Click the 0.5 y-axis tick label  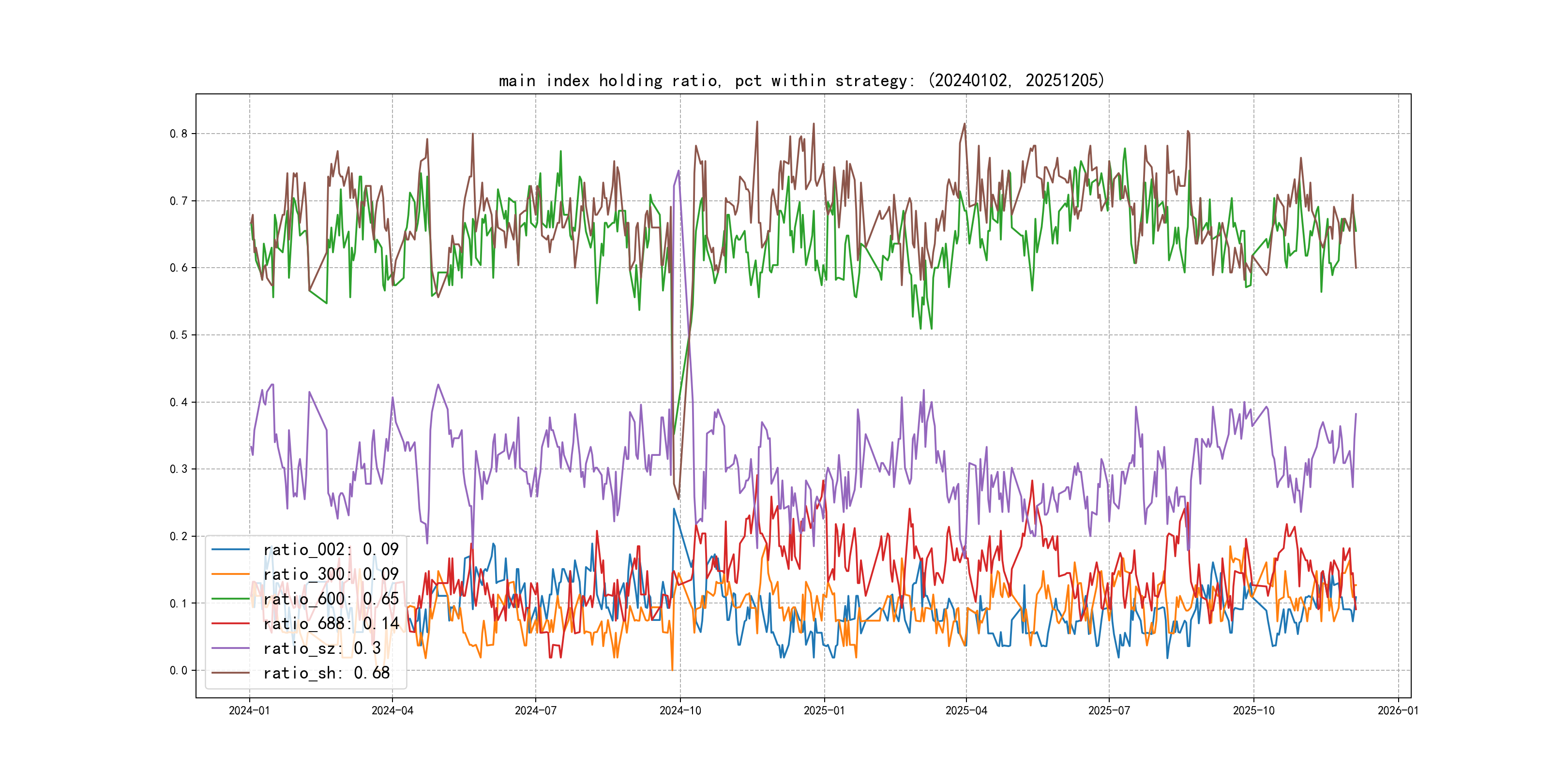pyautogui.click(x=179, y=335)
